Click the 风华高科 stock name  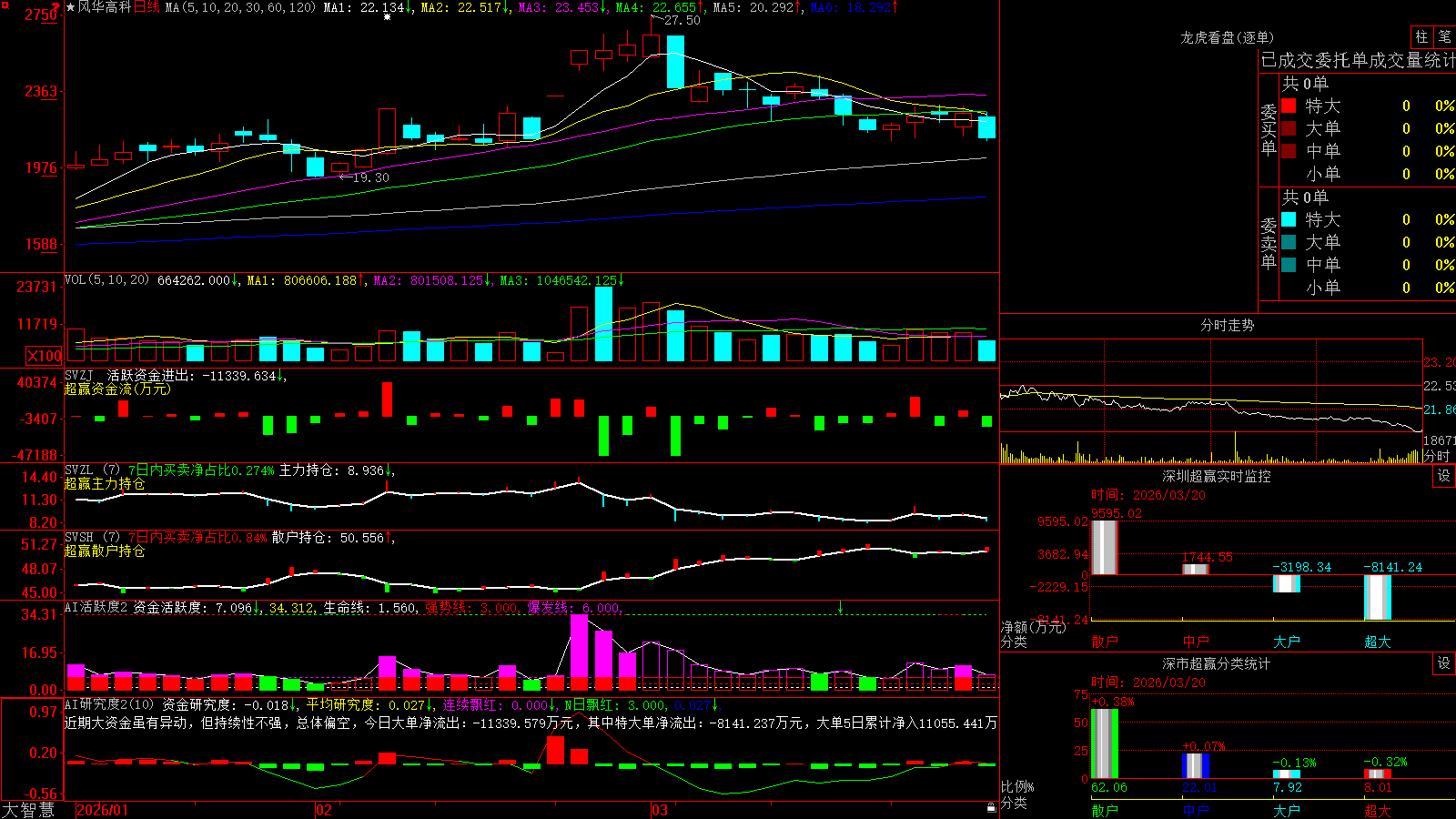[x=105, y=7]
